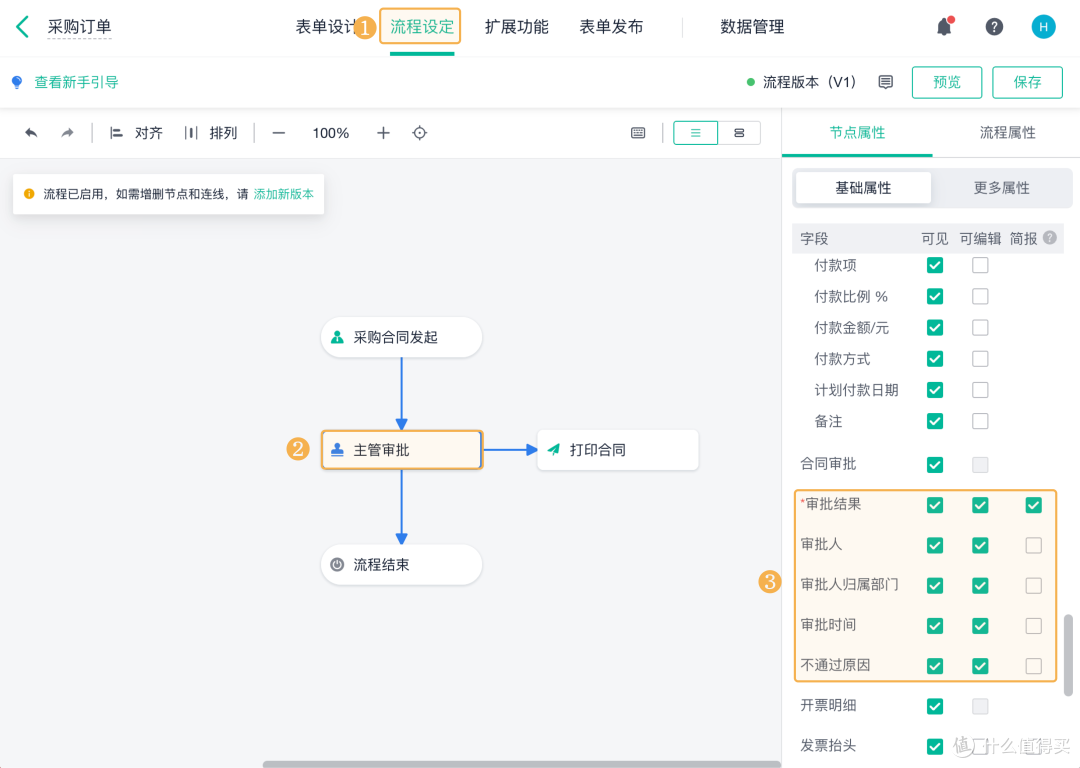Viewport: 1080px width, 768px height.
Task: Select the 流程结束 end node
Action: pos(402,565)
